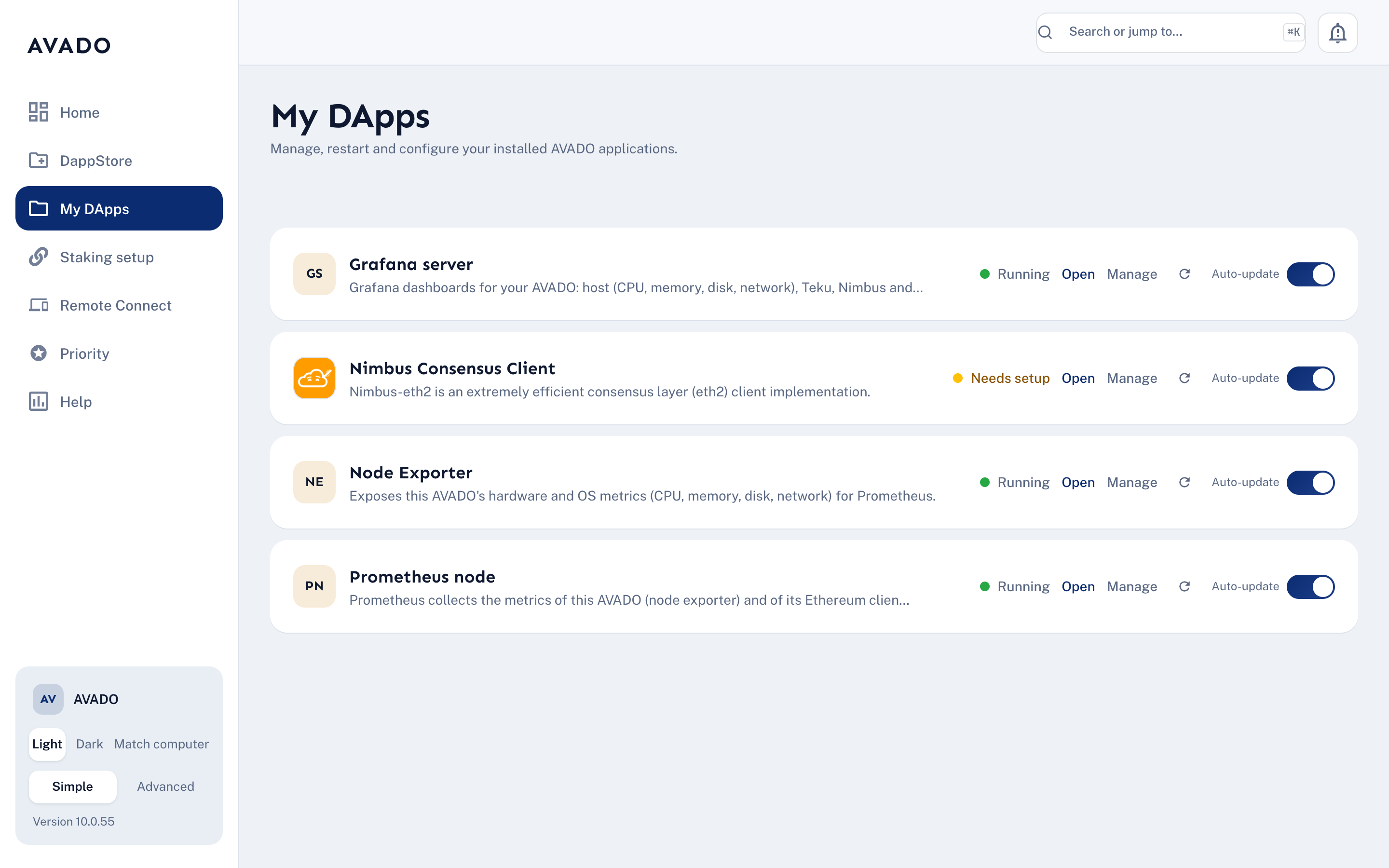Select the Light theme option

tap(47, 744)
